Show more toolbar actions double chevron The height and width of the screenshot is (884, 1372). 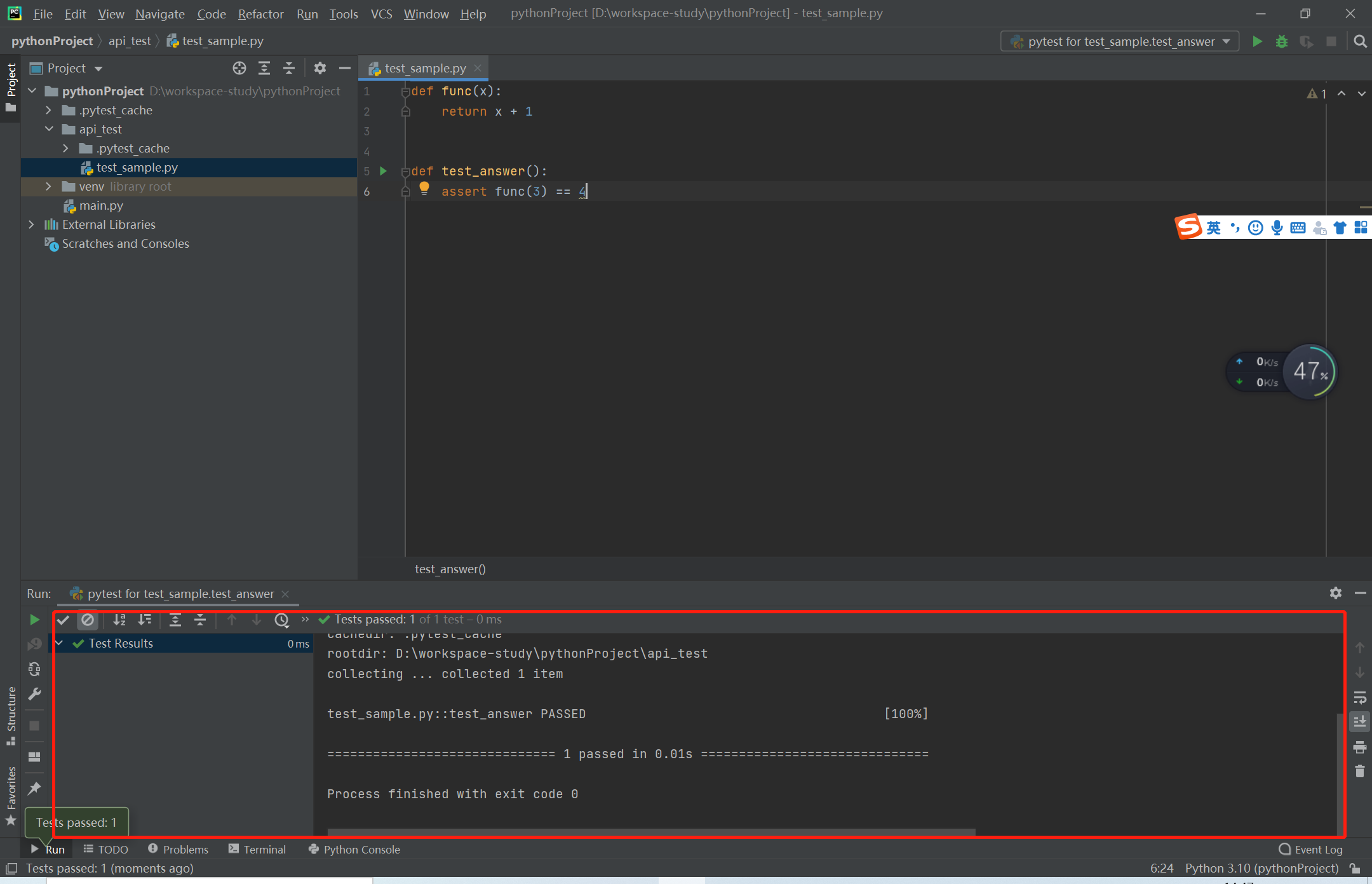305,620
